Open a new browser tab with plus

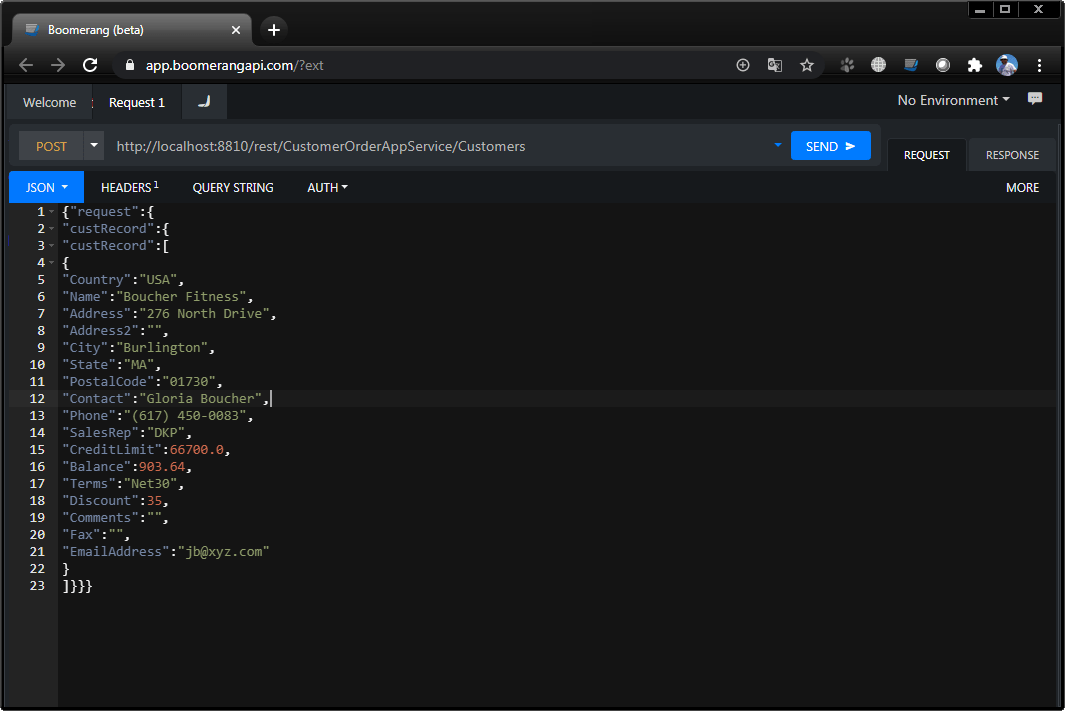tap(274, 30)
